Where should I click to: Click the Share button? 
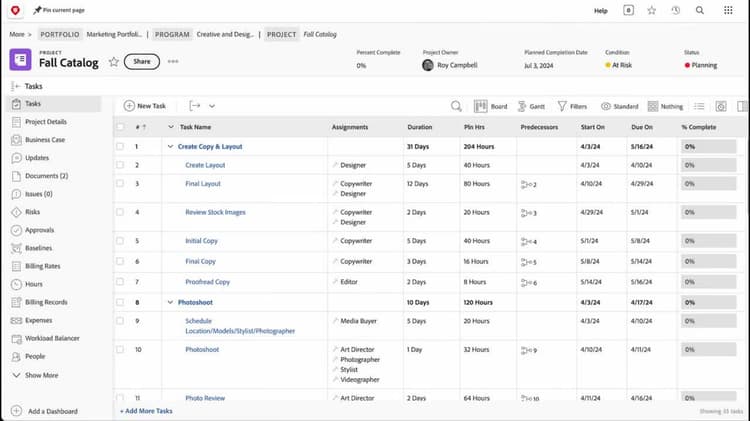click(x=142, y=62)
